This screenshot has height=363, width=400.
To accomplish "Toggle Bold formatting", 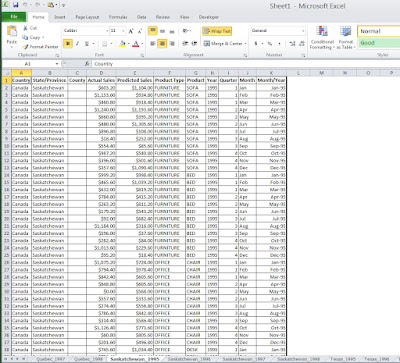I will pyautogui.click(x=68, y=44).
